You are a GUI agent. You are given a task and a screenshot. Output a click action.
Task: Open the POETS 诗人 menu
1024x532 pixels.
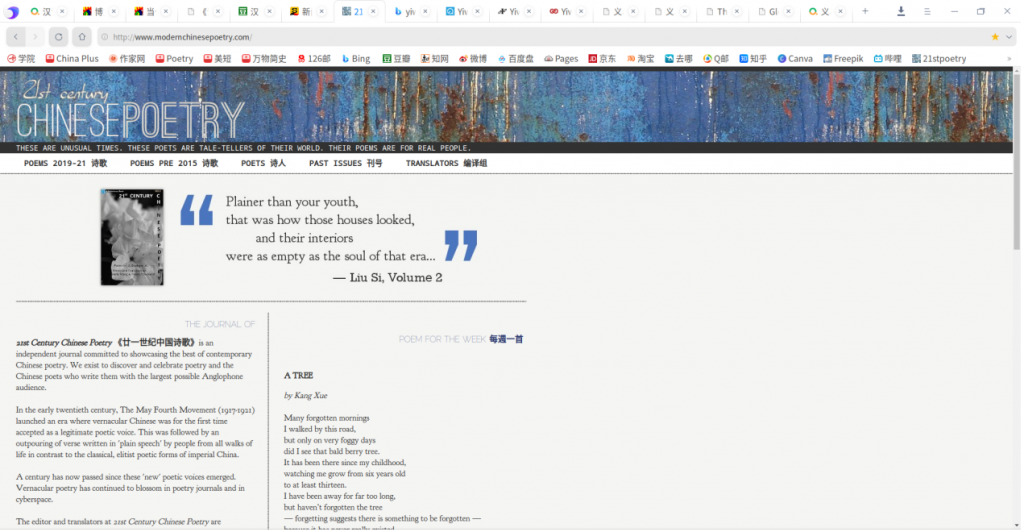[263, 163]
